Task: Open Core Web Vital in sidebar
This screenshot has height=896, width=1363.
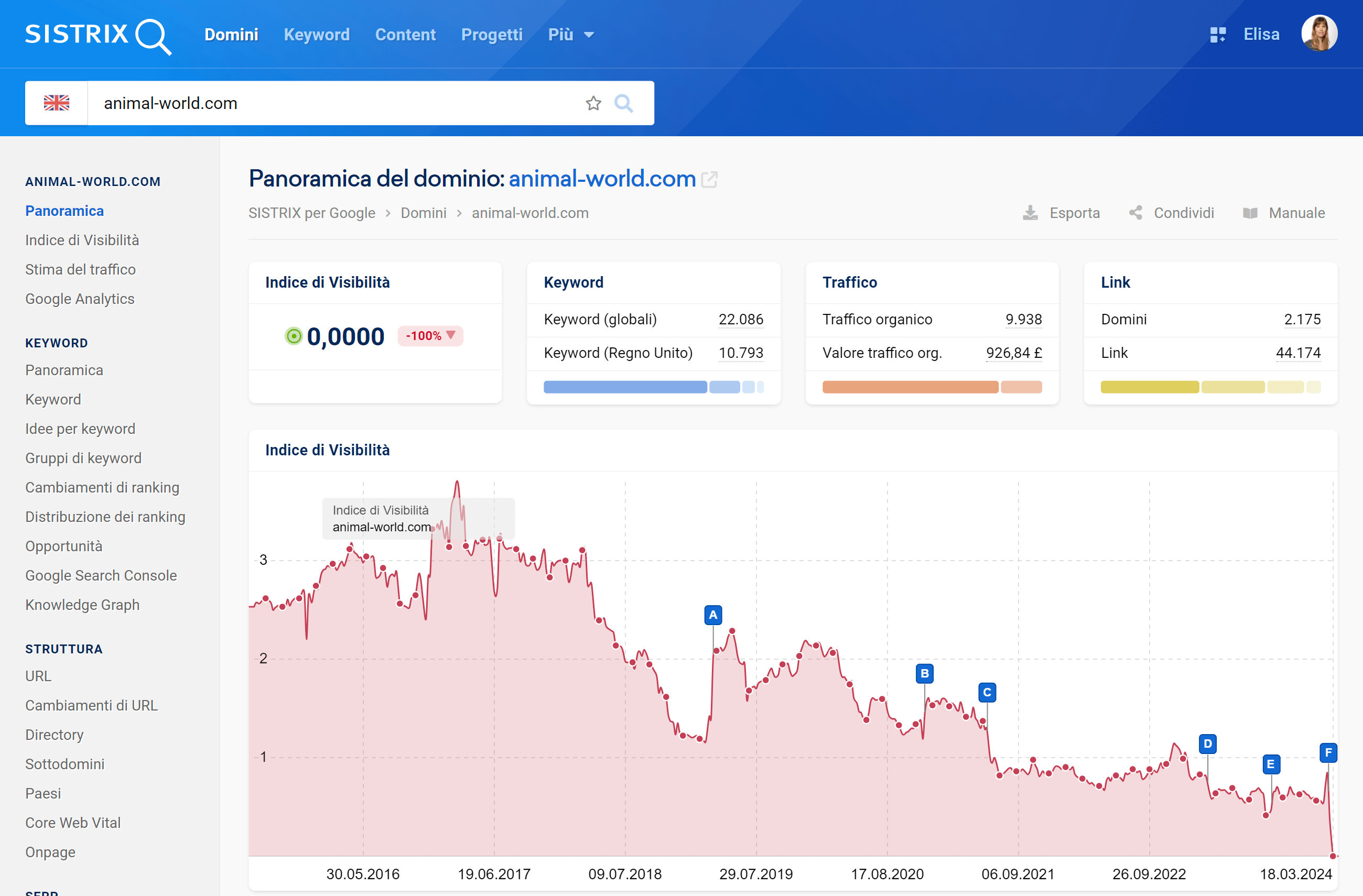Action: click(x=73, y=823)
